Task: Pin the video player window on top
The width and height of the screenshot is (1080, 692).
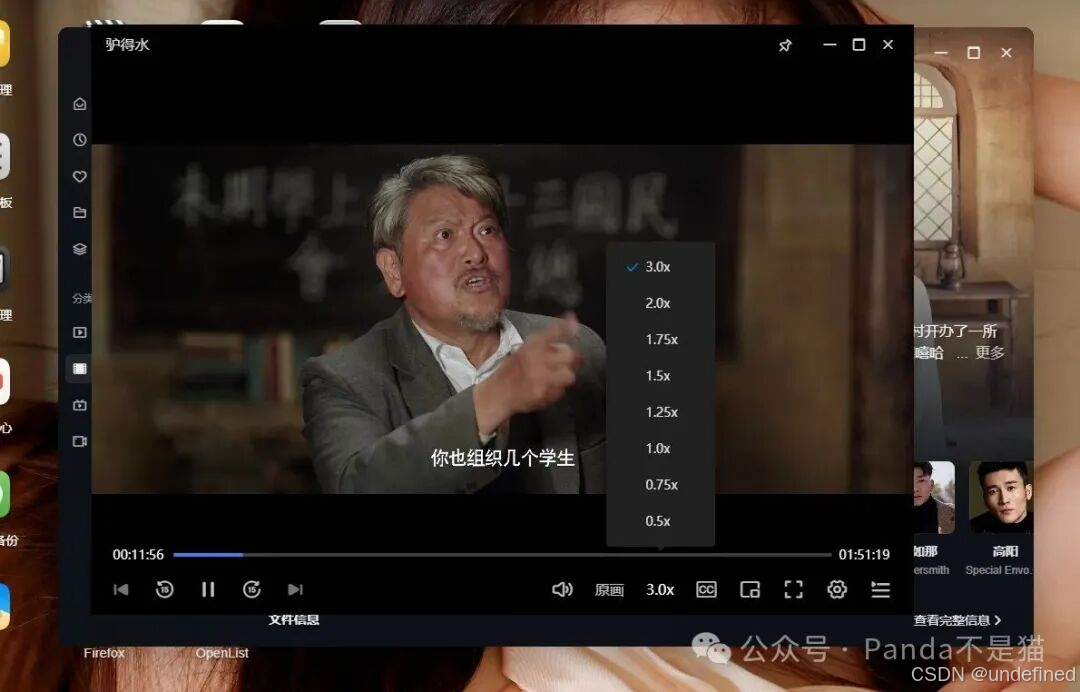Action: point(785,45)
